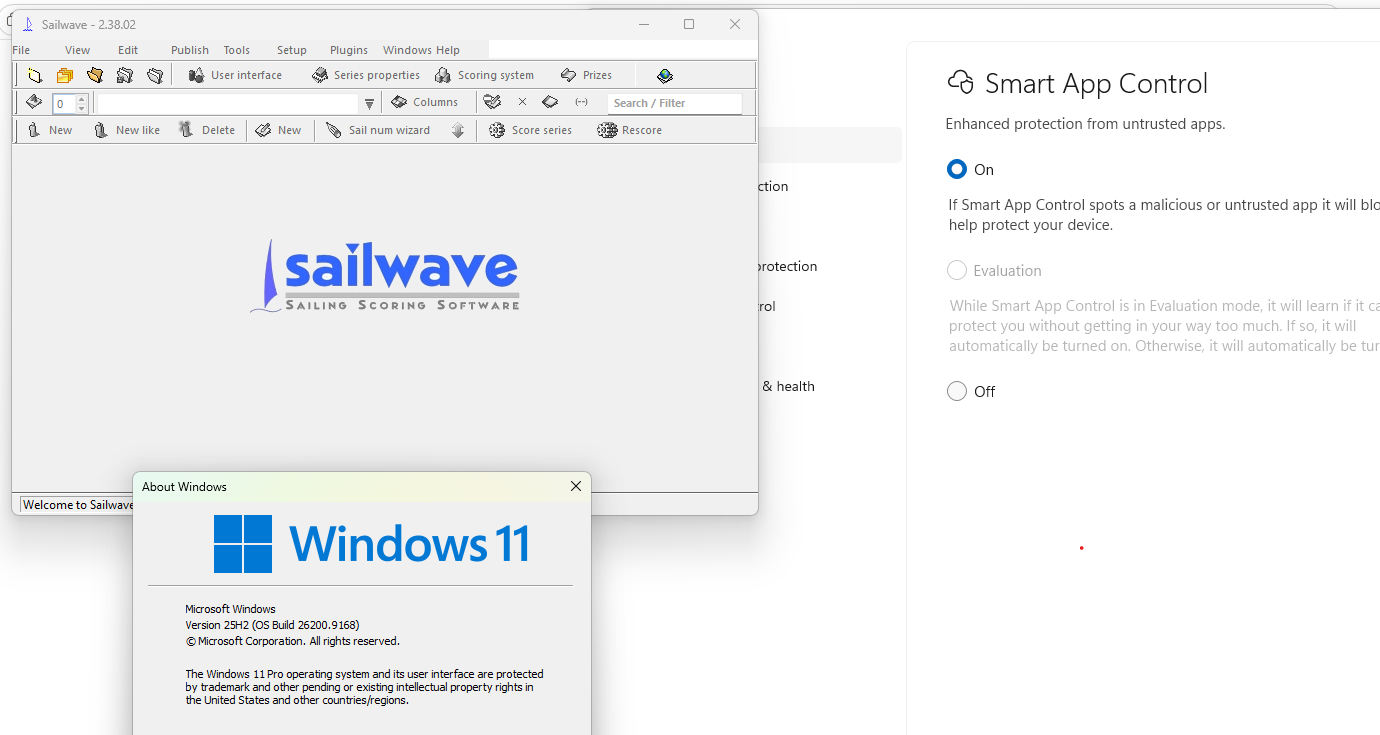This screenshot has height=735, width=1380.
Task: Open the Windows menu in Sailwave
Action: point(407,50)
